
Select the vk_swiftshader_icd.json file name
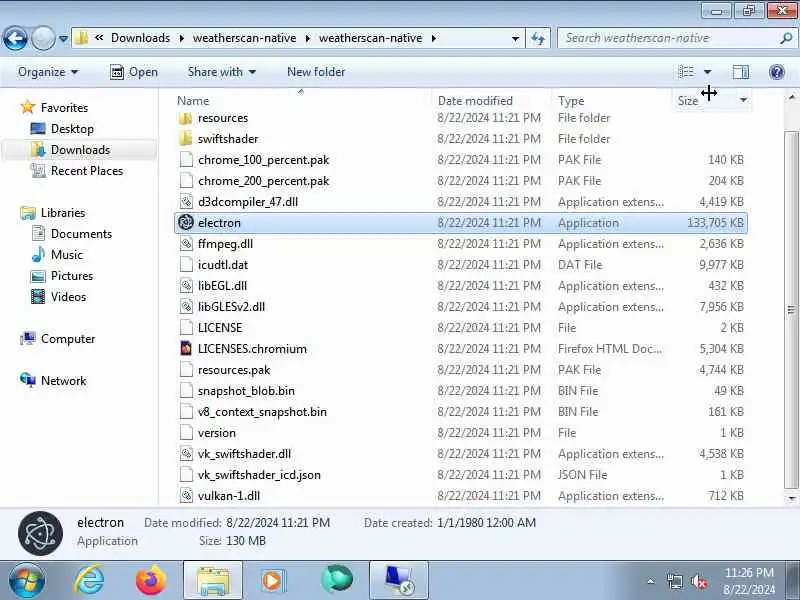259,474
